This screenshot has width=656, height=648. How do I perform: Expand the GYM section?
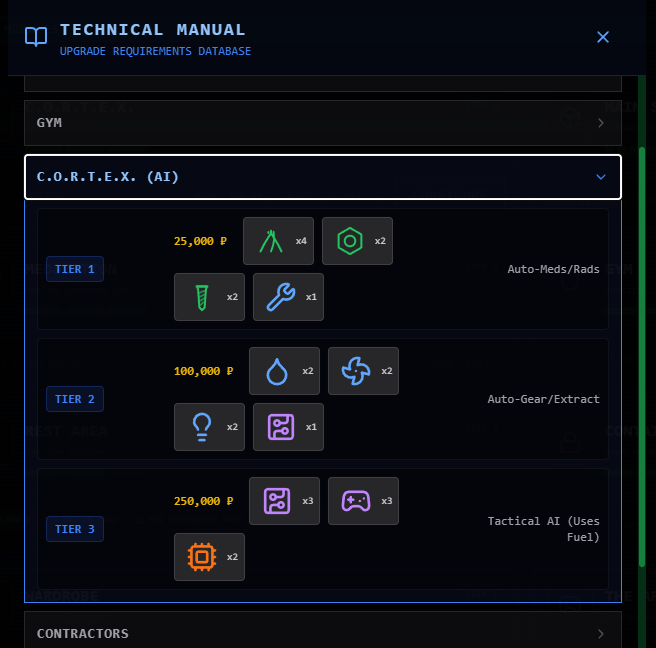pos(322,123)
